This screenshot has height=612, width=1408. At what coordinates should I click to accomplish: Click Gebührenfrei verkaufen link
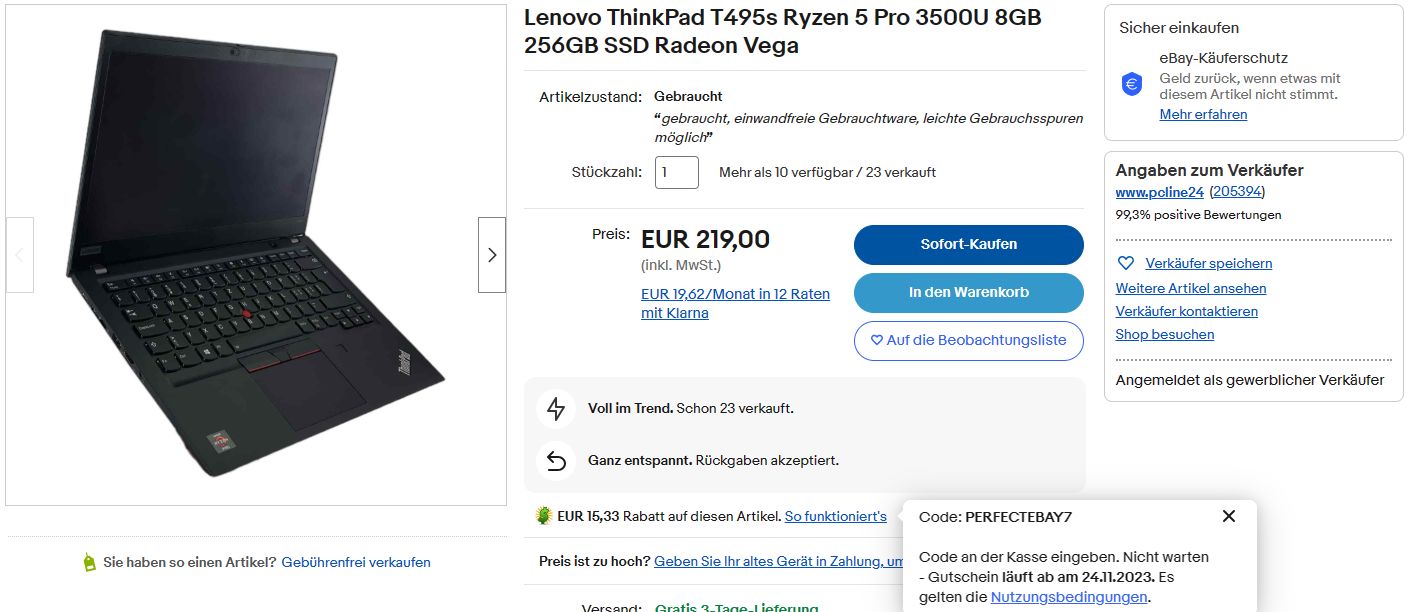point(356,562)
